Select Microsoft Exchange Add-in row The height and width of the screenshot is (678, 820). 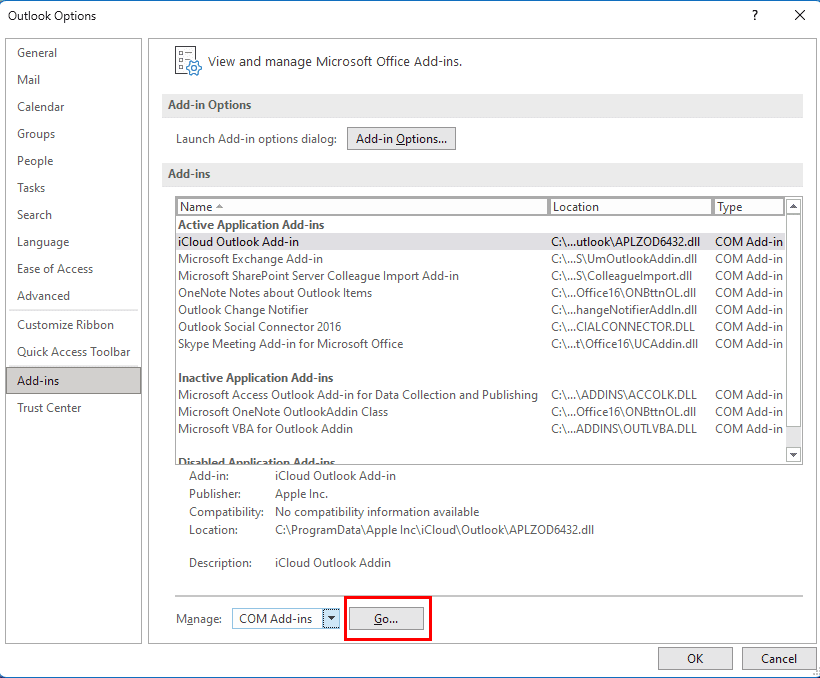click(x=480, y=259)
